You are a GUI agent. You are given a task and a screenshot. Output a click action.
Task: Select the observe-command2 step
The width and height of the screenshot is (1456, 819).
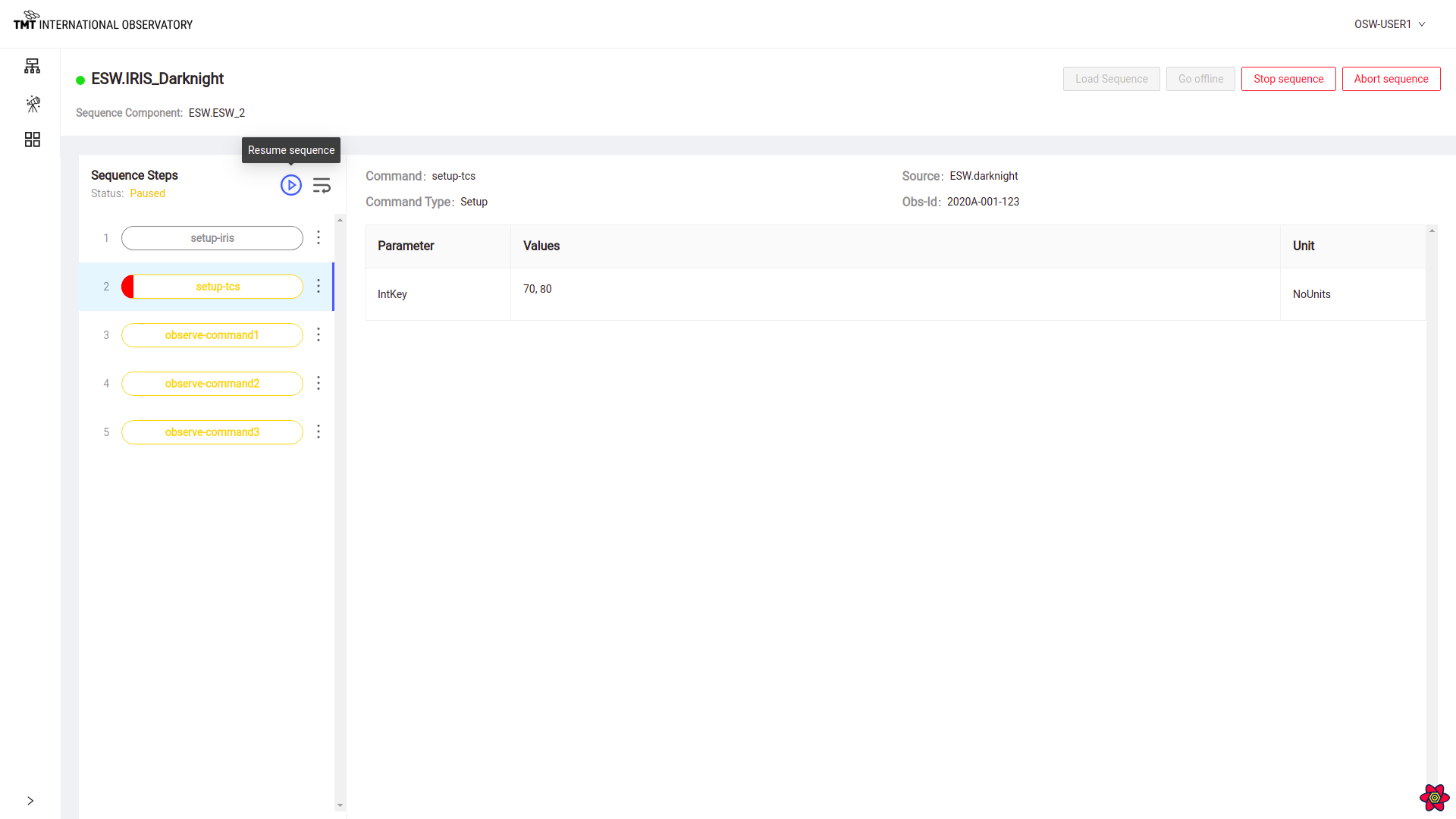coord(212,384)
